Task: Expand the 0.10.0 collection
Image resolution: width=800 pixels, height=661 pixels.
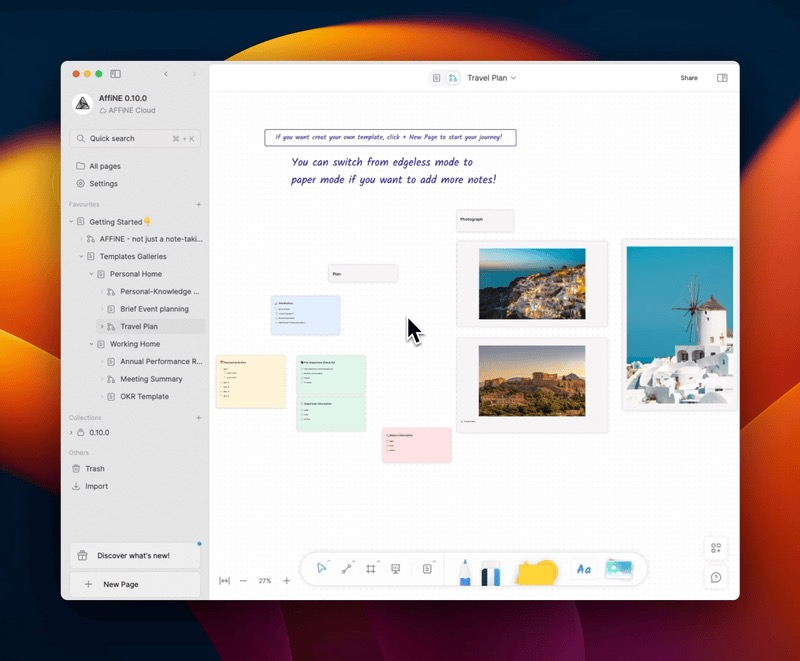Action: (71, 433)
